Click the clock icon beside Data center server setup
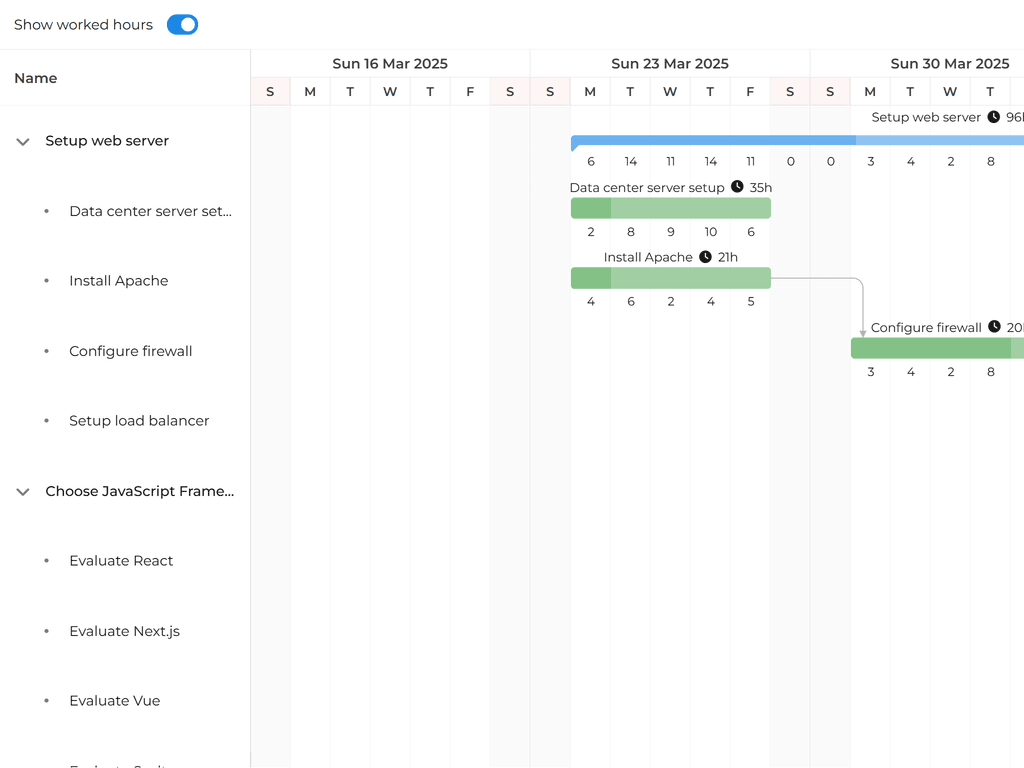This screenshot has height=768, width=1024. [x=737, y=187]
